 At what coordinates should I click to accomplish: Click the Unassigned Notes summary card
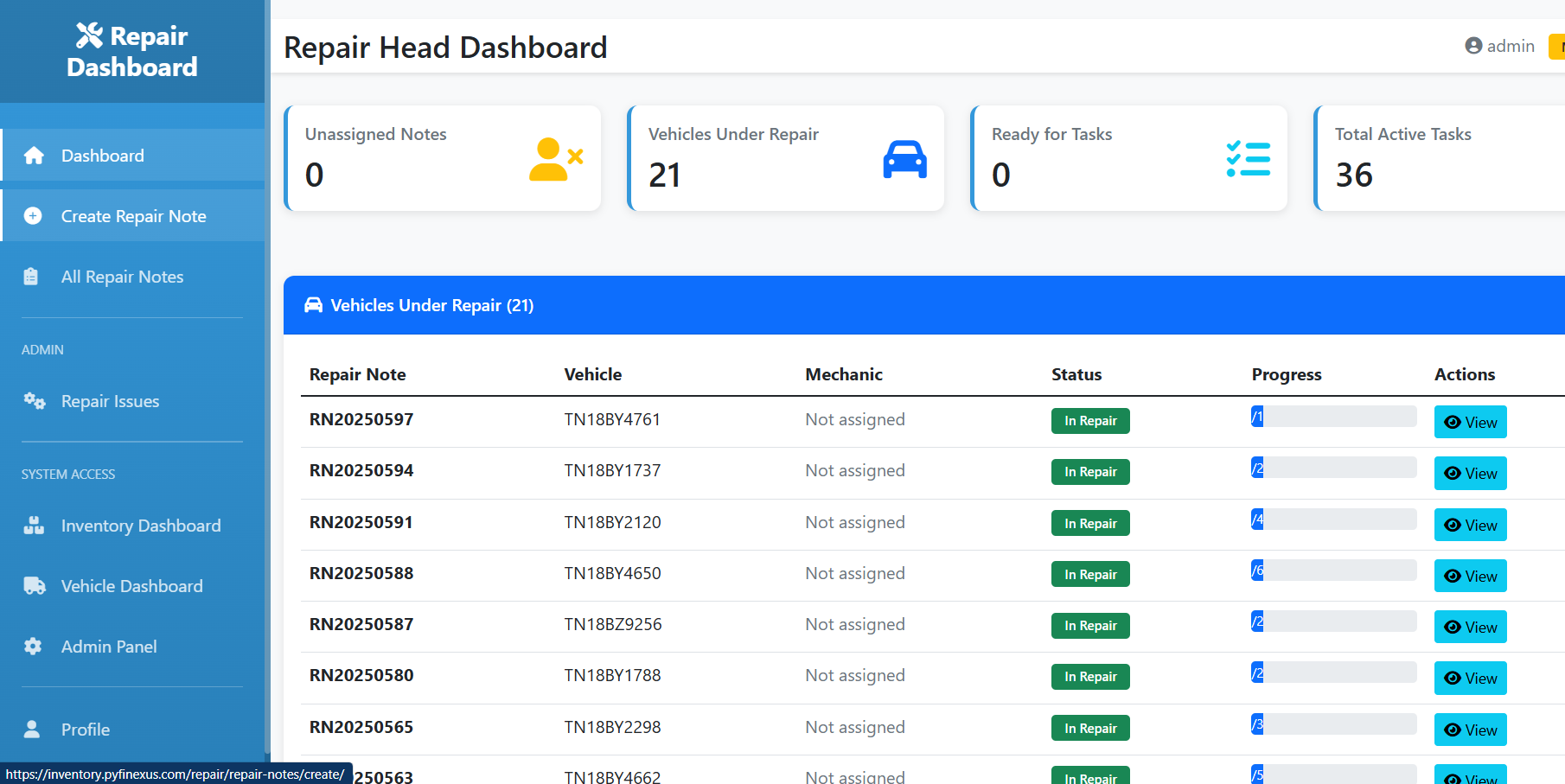point(443,158)
